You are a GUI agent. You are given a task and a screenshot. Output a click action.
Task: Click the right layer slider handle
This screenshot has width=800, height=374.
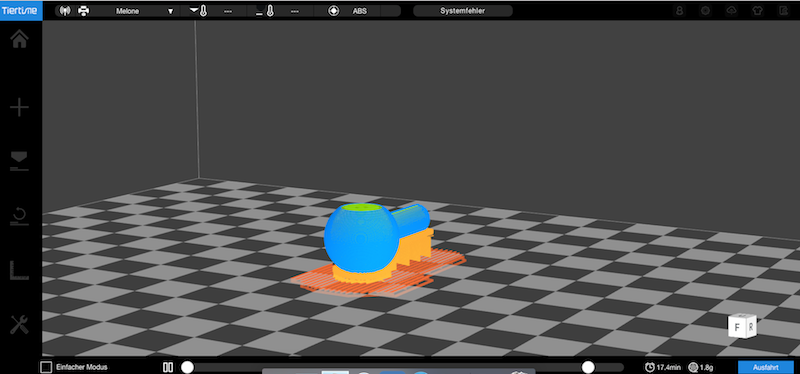tap(588, 367)
